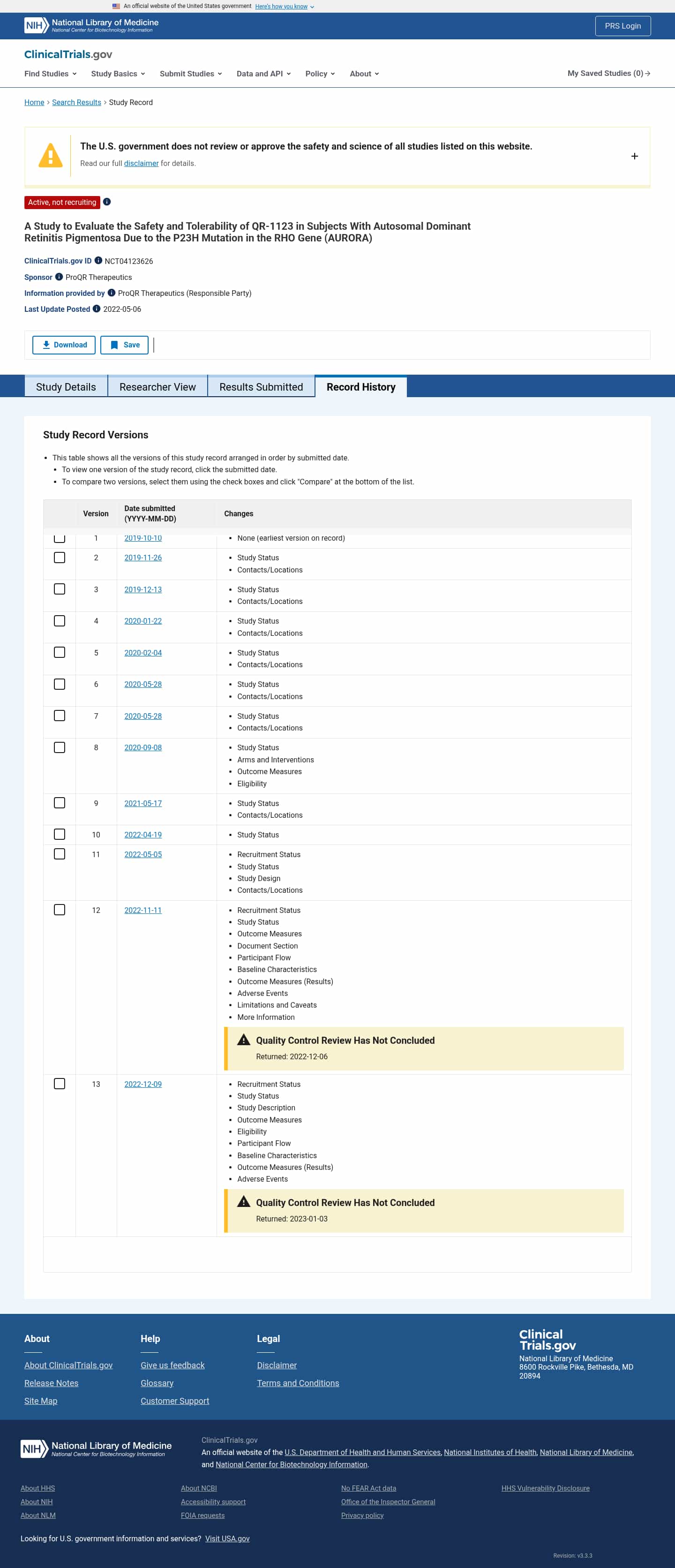Click the NIH National Library of Medicine logo
The height and width of the screenshot is (1568, 675).
[x=91, y=26]
